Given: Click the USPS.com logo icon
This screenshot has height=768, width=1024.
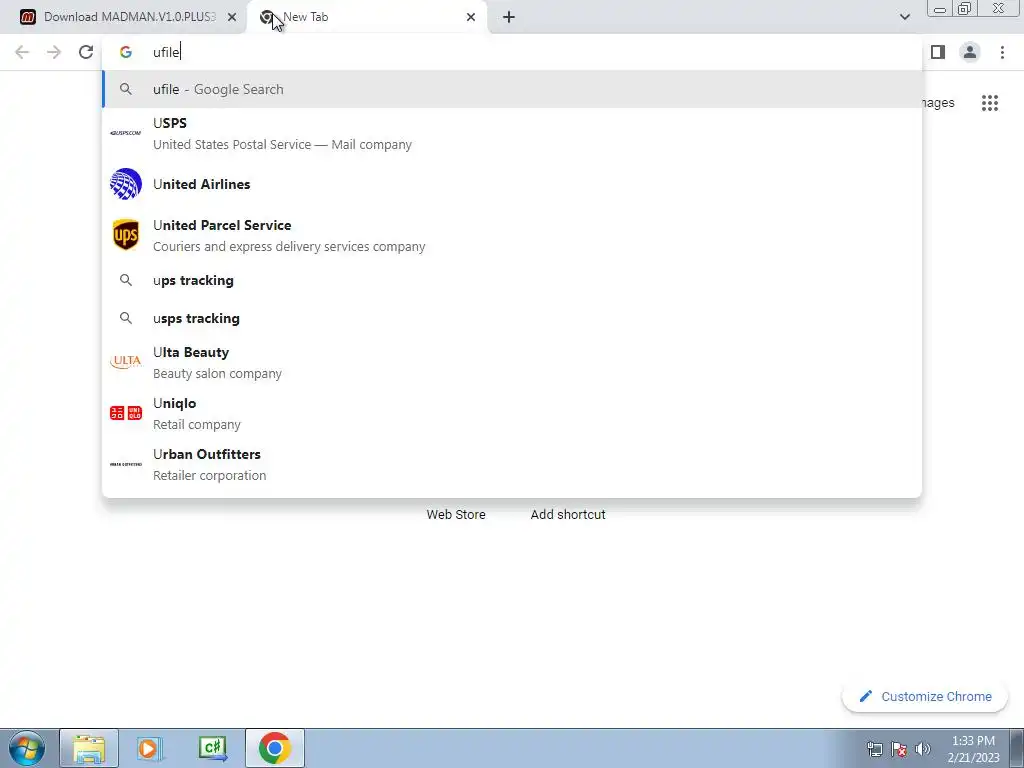Looking at the screenshot, I should point(126,133).
